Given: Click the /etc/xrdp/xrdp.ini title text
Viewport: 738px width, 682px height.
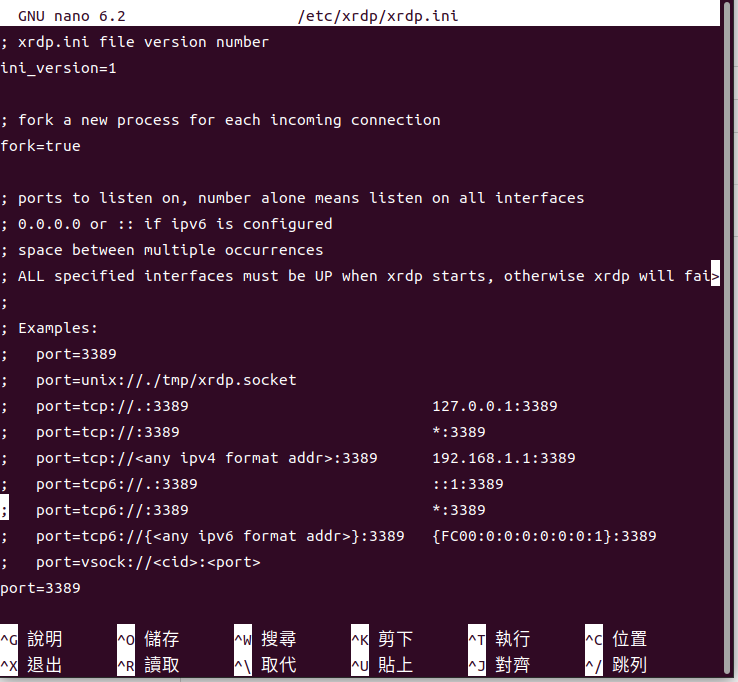Looking at the screenshot, I should point(377,16).
